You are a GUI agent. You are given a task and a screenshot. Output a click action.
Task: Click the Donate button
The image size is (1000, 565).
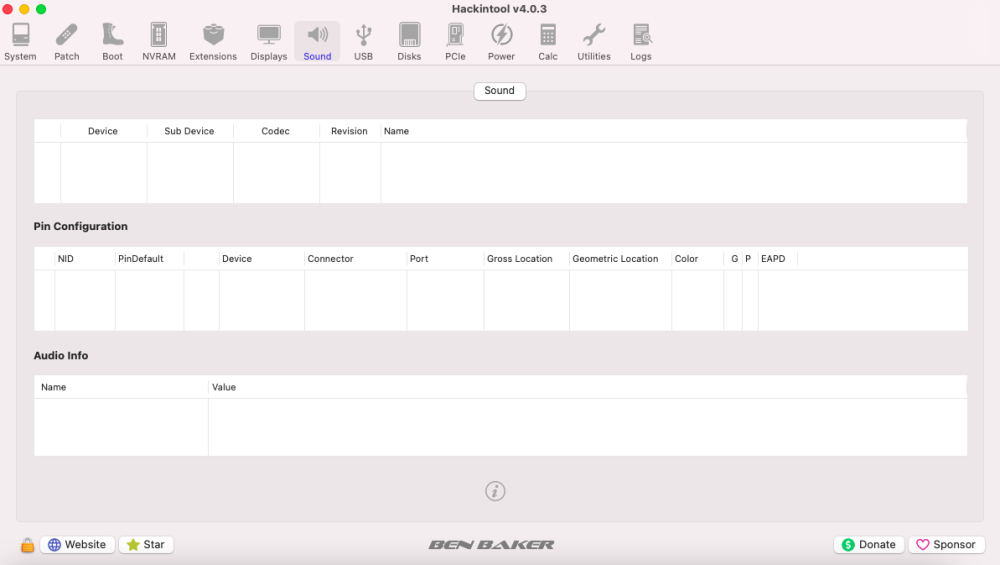[869, 545]
